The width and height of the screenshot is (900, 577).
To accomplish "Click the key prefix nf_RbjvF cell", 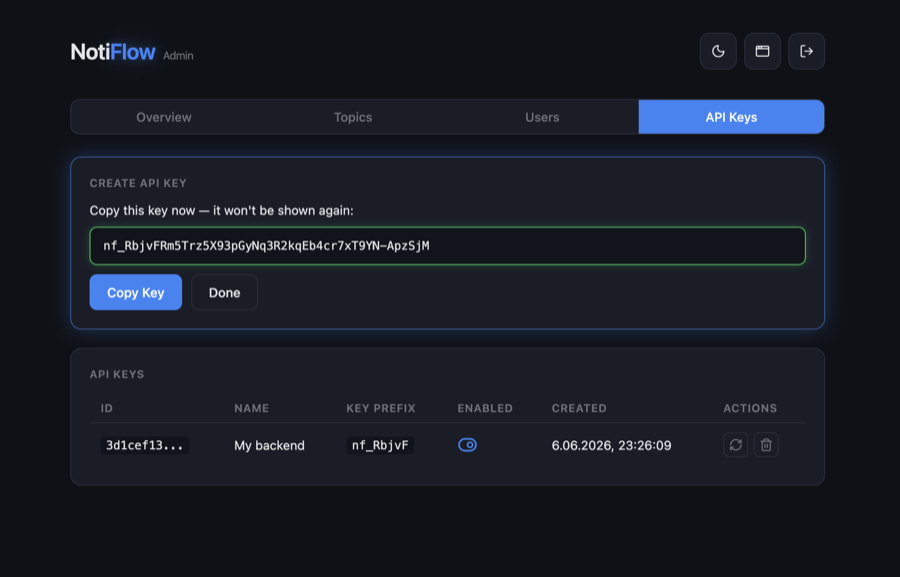I will (380, 446).
